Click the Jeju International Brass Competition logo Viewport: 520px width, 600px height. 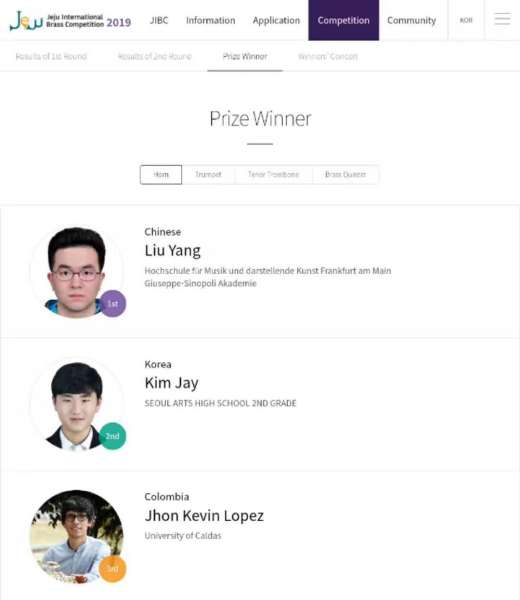point(70,21)
